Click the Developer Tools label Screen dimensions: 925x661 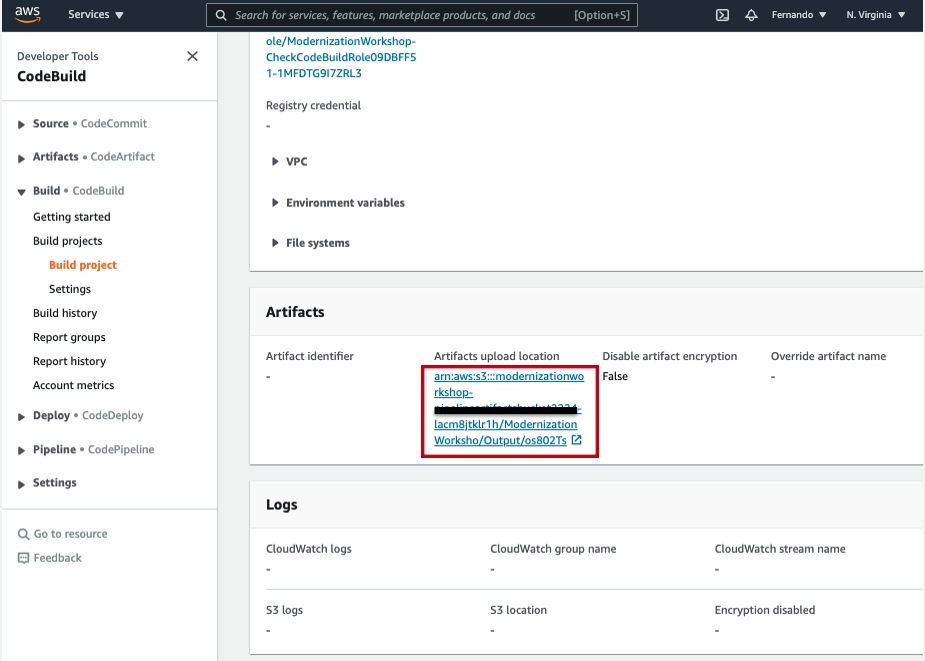coord(58,56)
